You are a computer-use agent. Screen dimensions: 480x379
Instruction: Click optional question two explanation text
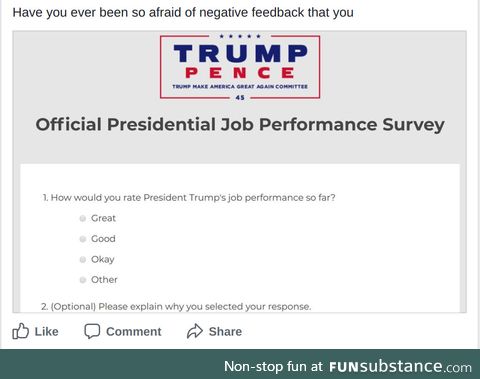point(176,307)
